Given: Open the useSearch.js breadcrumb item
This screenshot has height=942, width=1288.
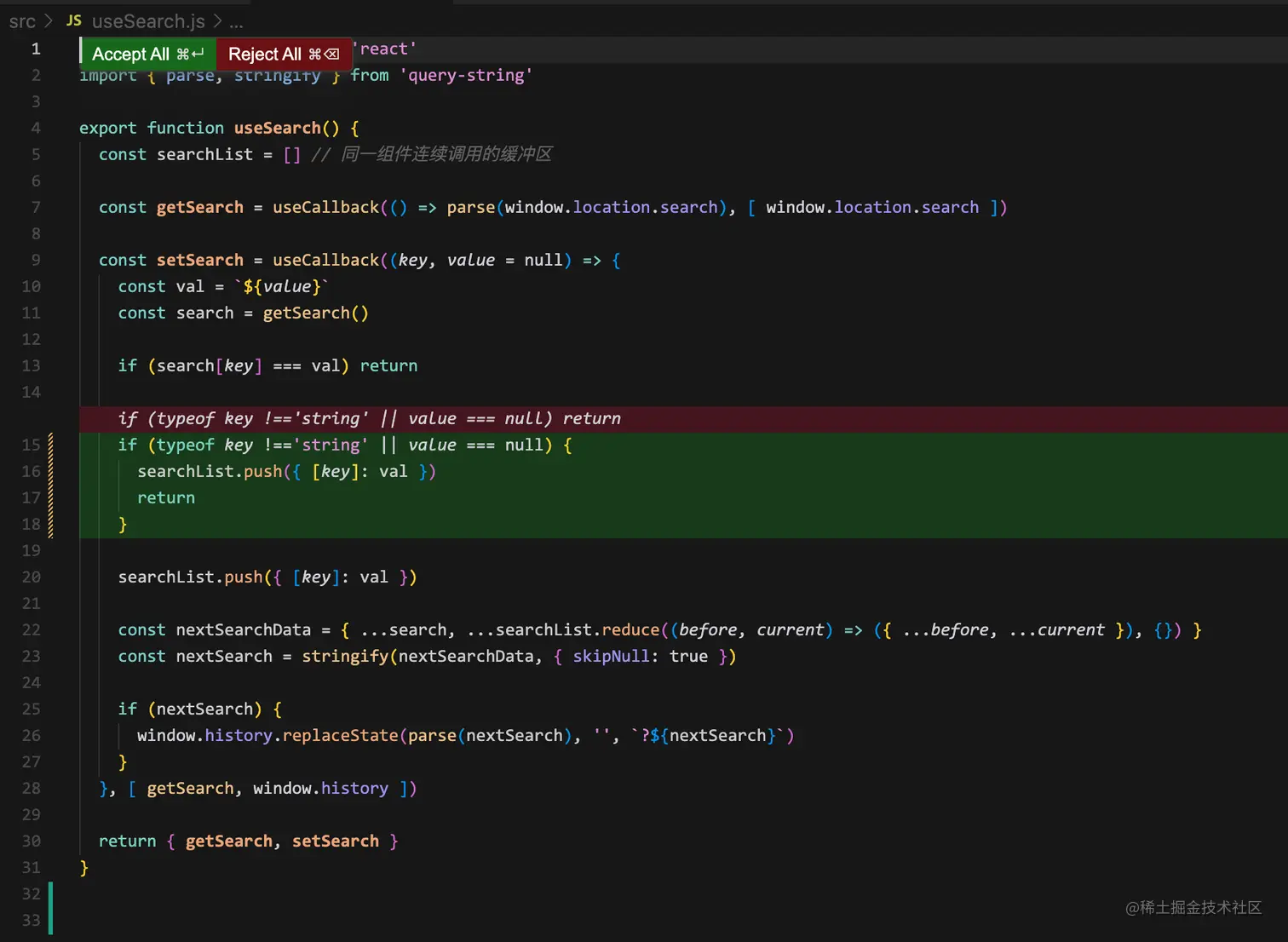Looking at the screenshot, I should click(148, 21).
